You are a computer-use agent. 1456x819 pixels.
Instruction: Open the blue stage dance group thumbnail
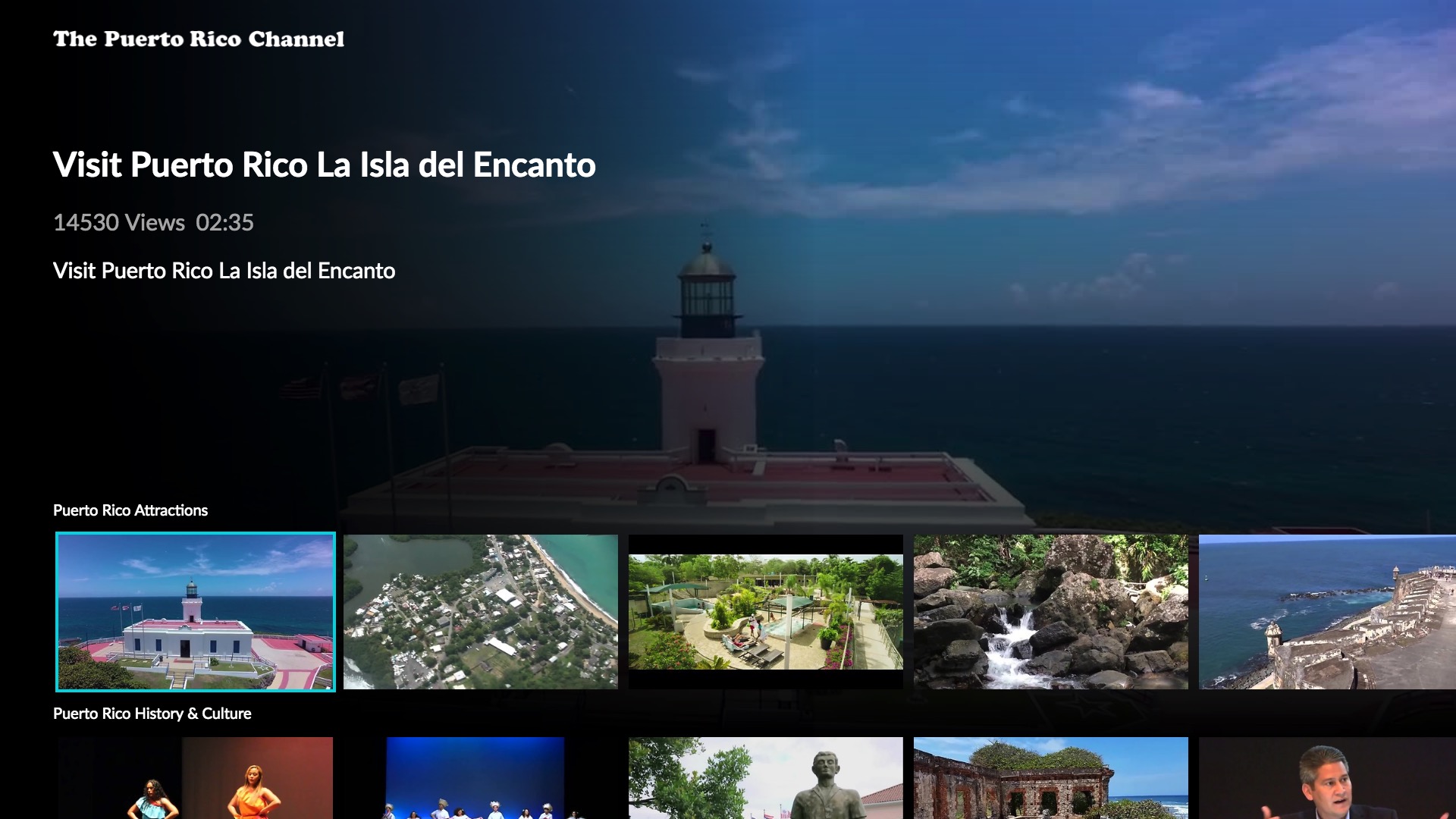tap(481, 778)
